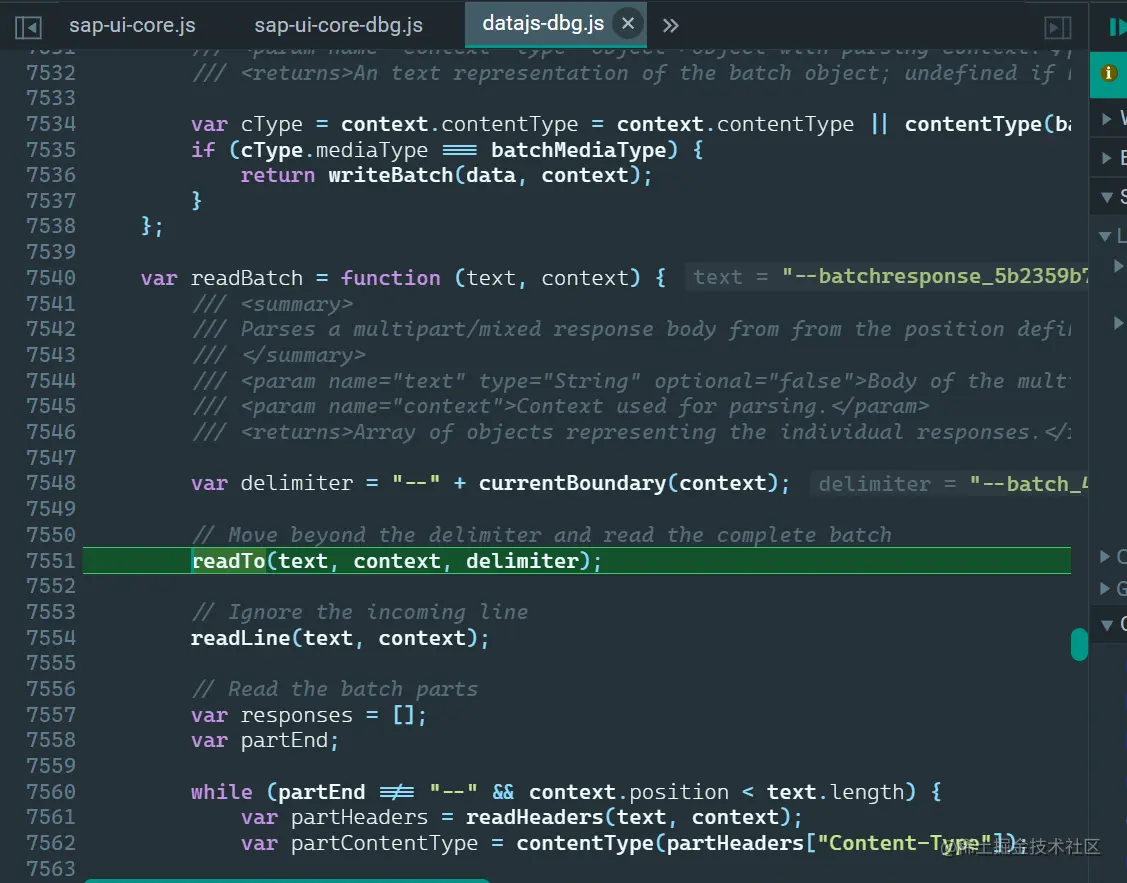Image resolution: width=1127 pixels, height=883 pixels.
Task: Set breakpoint on line number 7554
Action: tap(51, 637)
